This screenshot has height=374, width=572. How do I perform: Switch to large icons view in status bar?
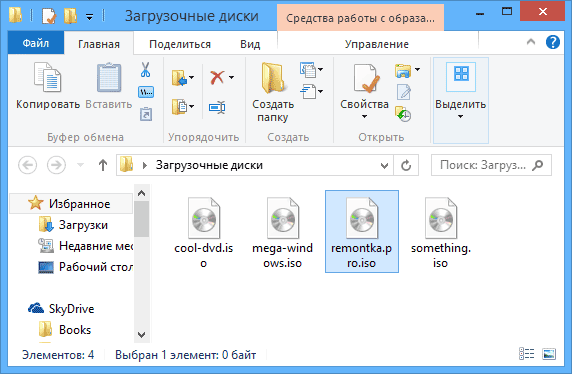pos(549,353)
